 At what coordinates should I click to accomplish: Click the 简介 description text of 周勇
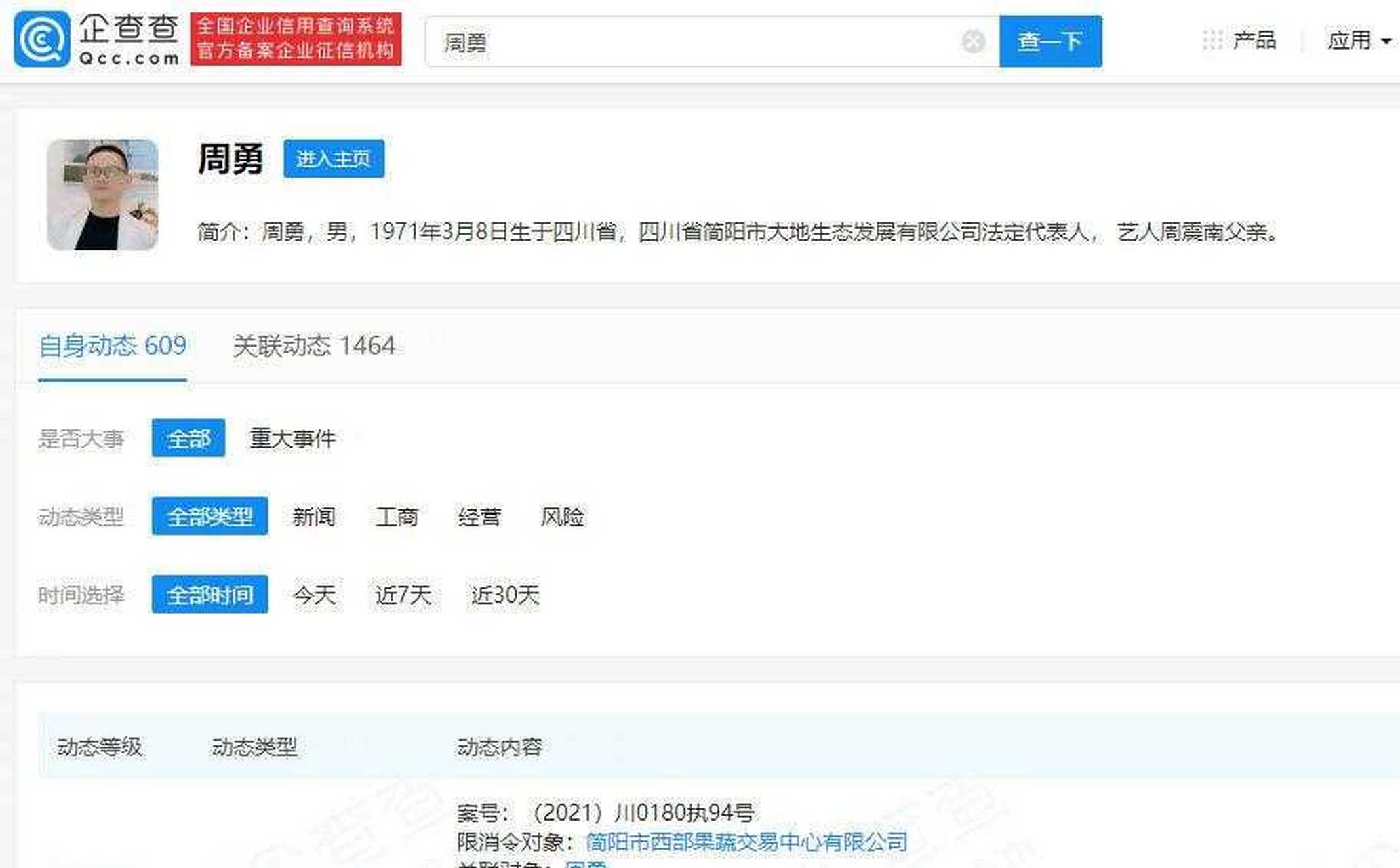point(738,232)
